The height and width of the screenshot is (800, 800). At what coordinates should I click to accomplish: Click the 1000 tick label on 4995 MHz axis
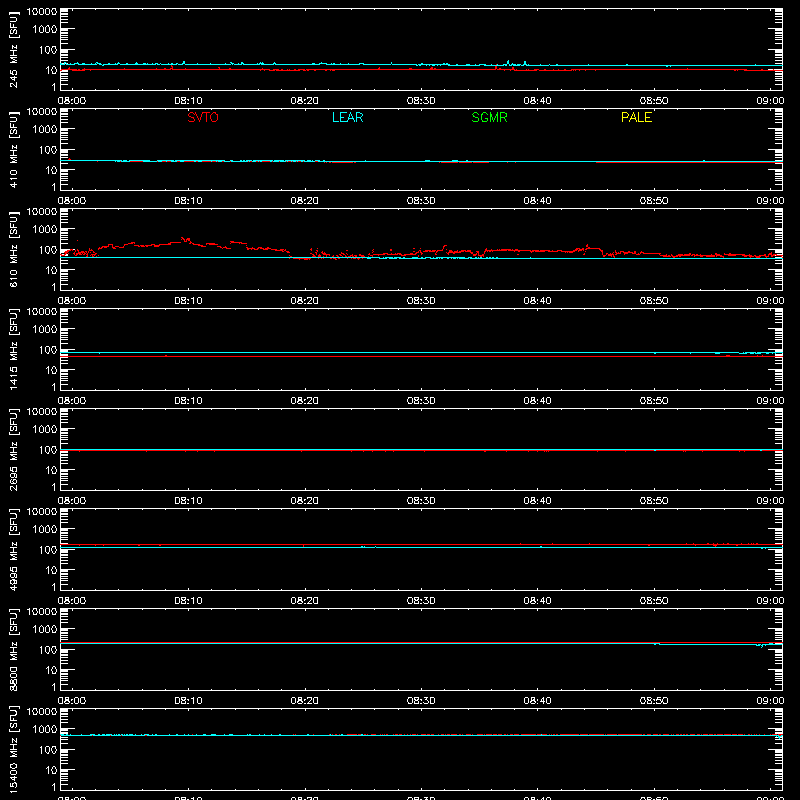[x=45, y=530]
